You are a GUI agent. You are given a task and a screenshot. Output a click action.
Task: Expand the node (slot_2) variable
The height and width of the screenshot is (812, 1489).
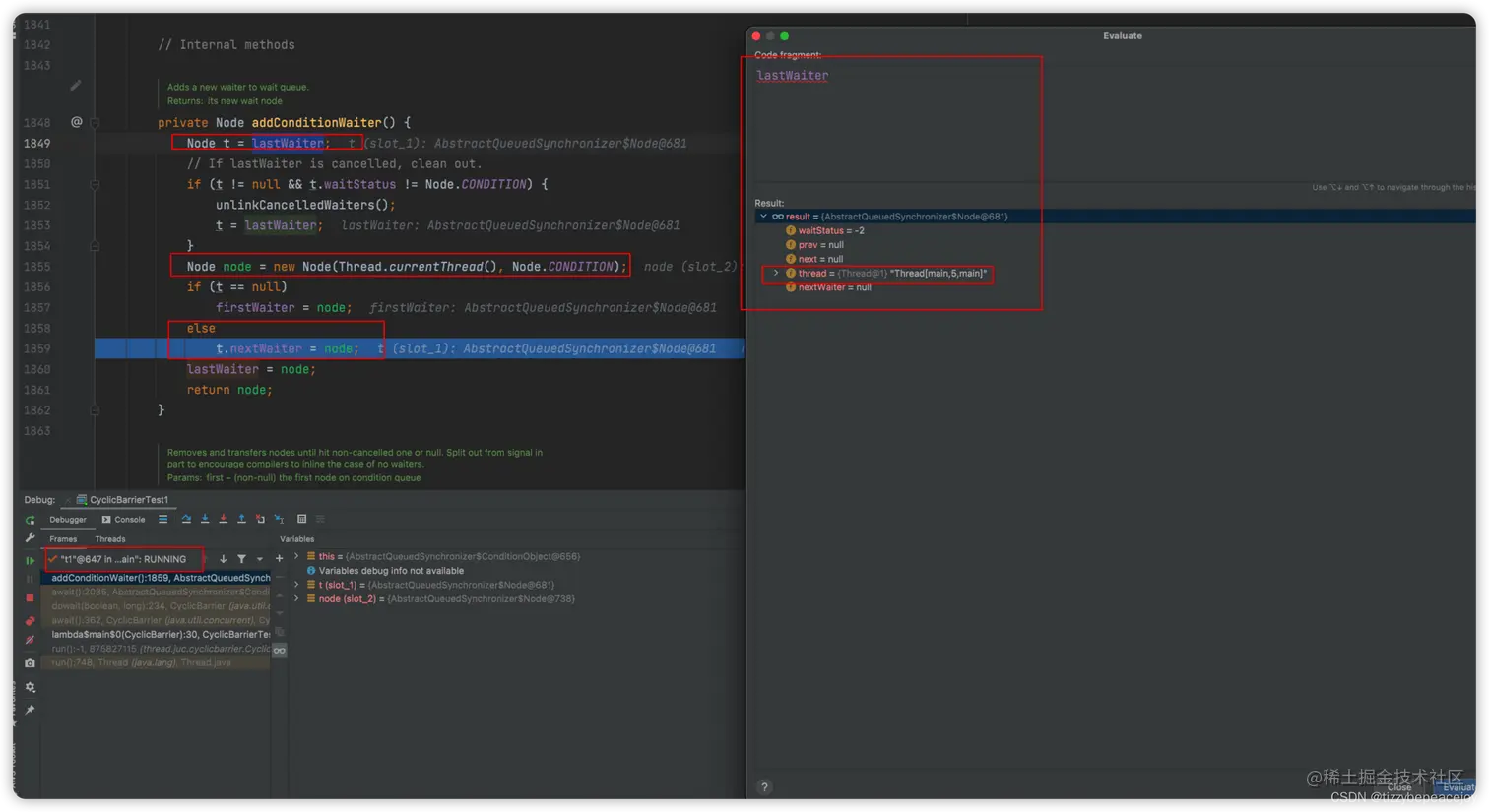(296, 598)
